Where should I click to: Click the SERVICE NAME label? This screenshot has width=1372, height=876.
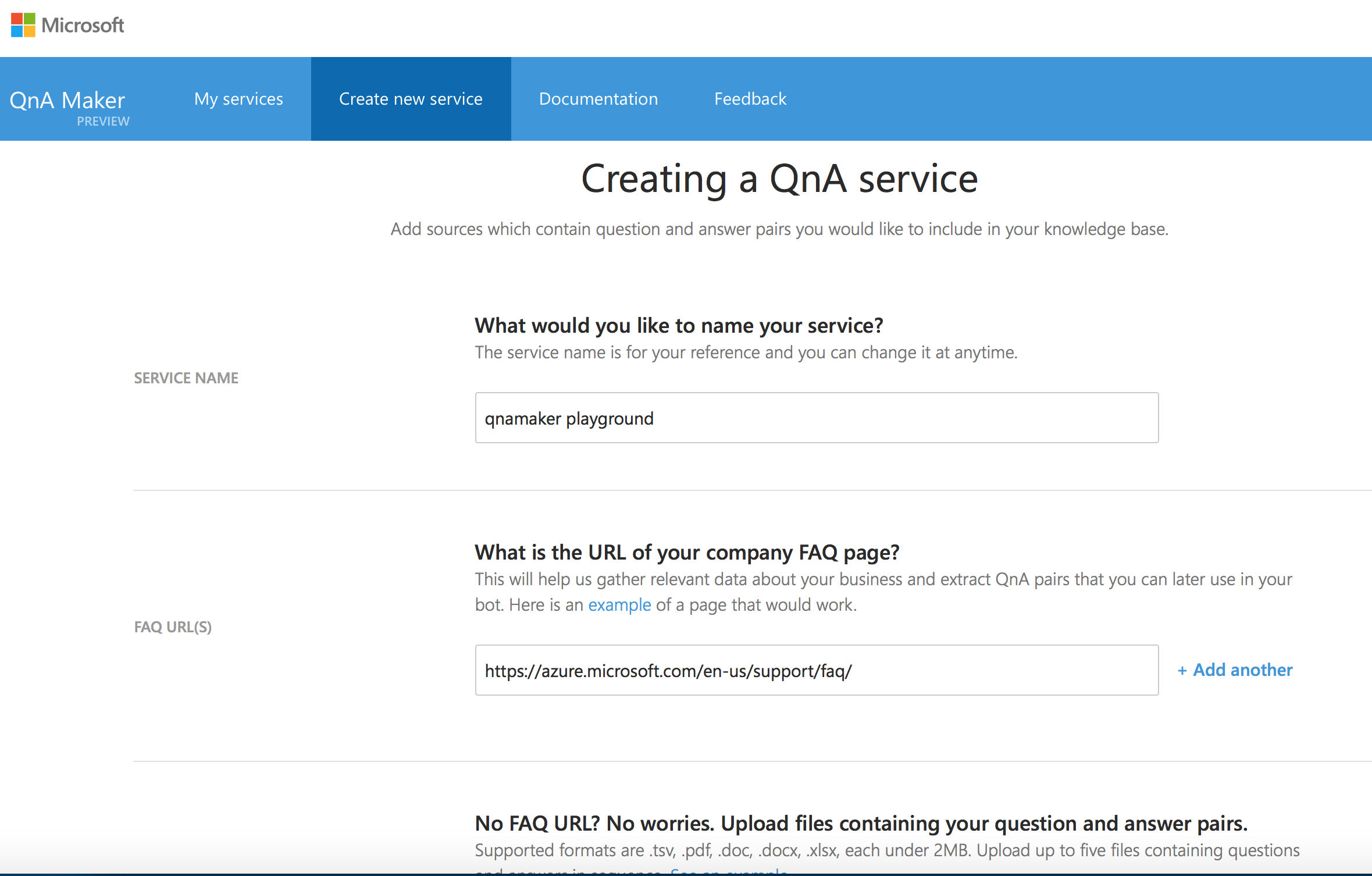tap(186, 378)
